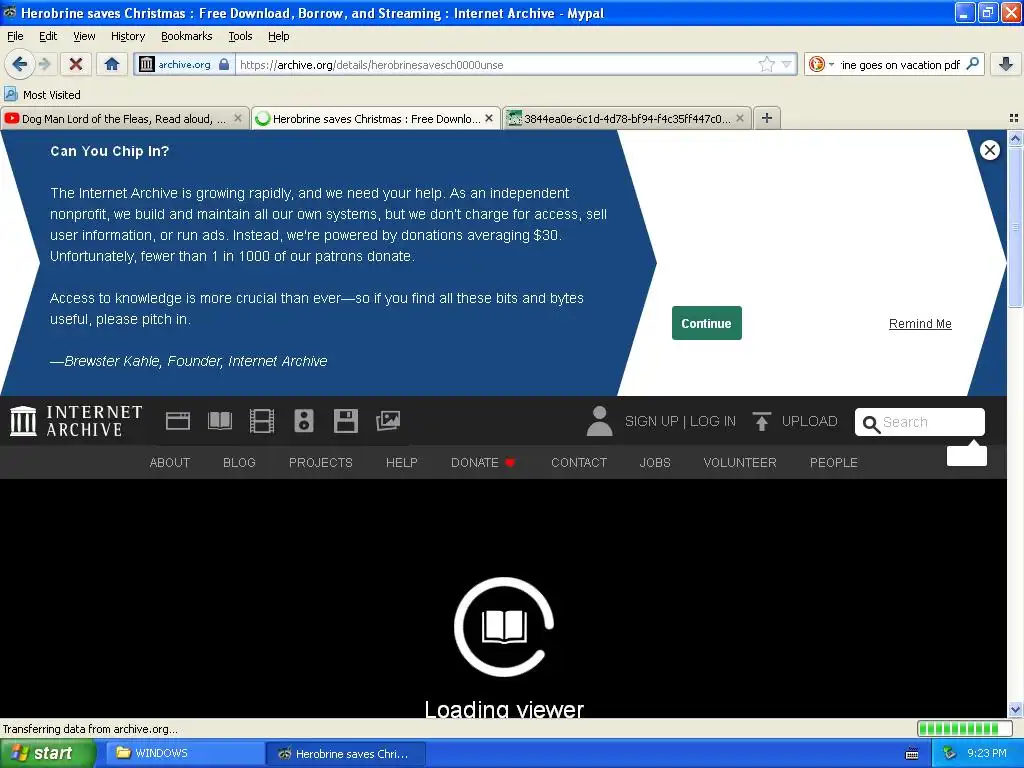Click the upload arrow icon
Screen dimensions: 1024x768
coord(761,421)
